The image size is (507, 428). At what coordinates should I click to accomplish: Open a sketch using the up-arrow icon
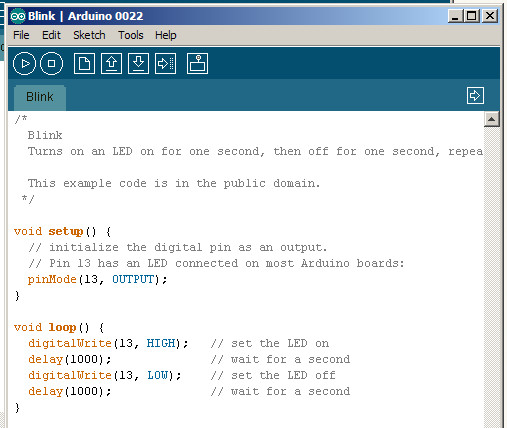pyautogui.click(x=111, y=63)
